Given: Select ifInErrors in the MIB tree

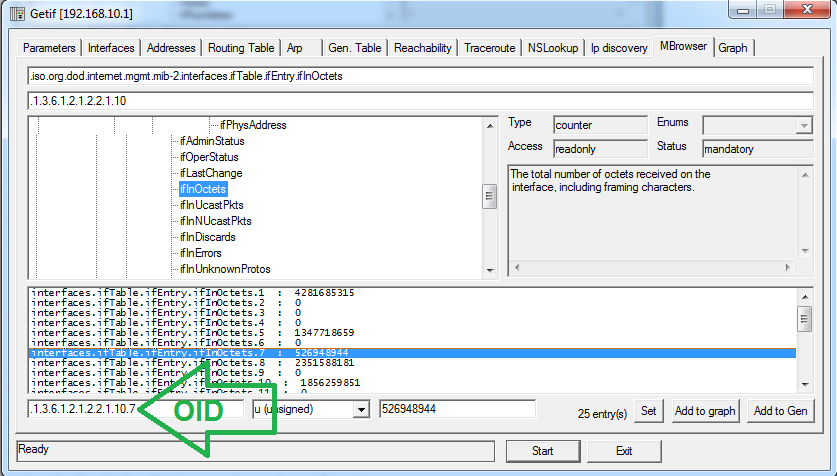Looking at the screenshot, I should tap(200, 253).
